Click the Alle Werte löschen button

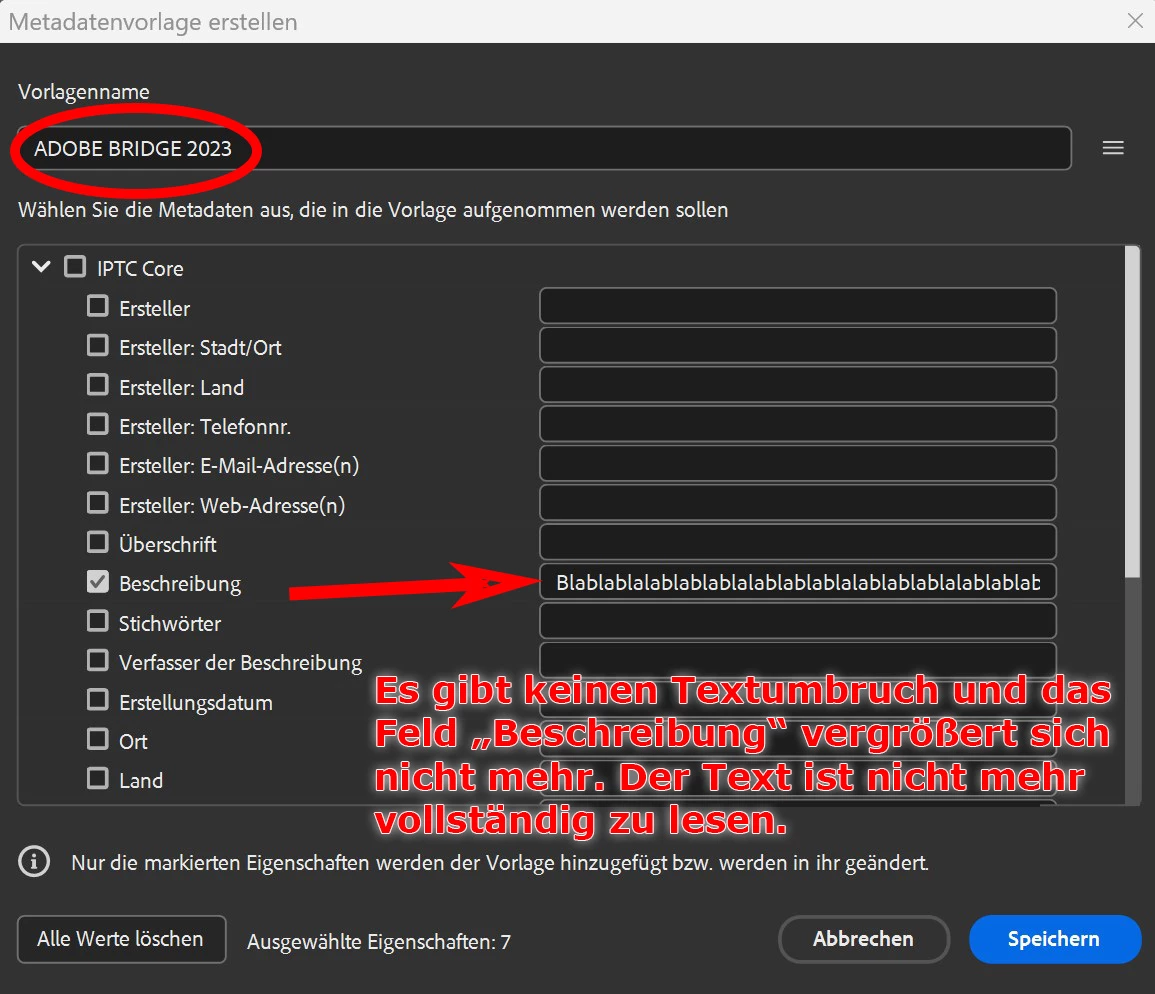(x=122, y=939)
